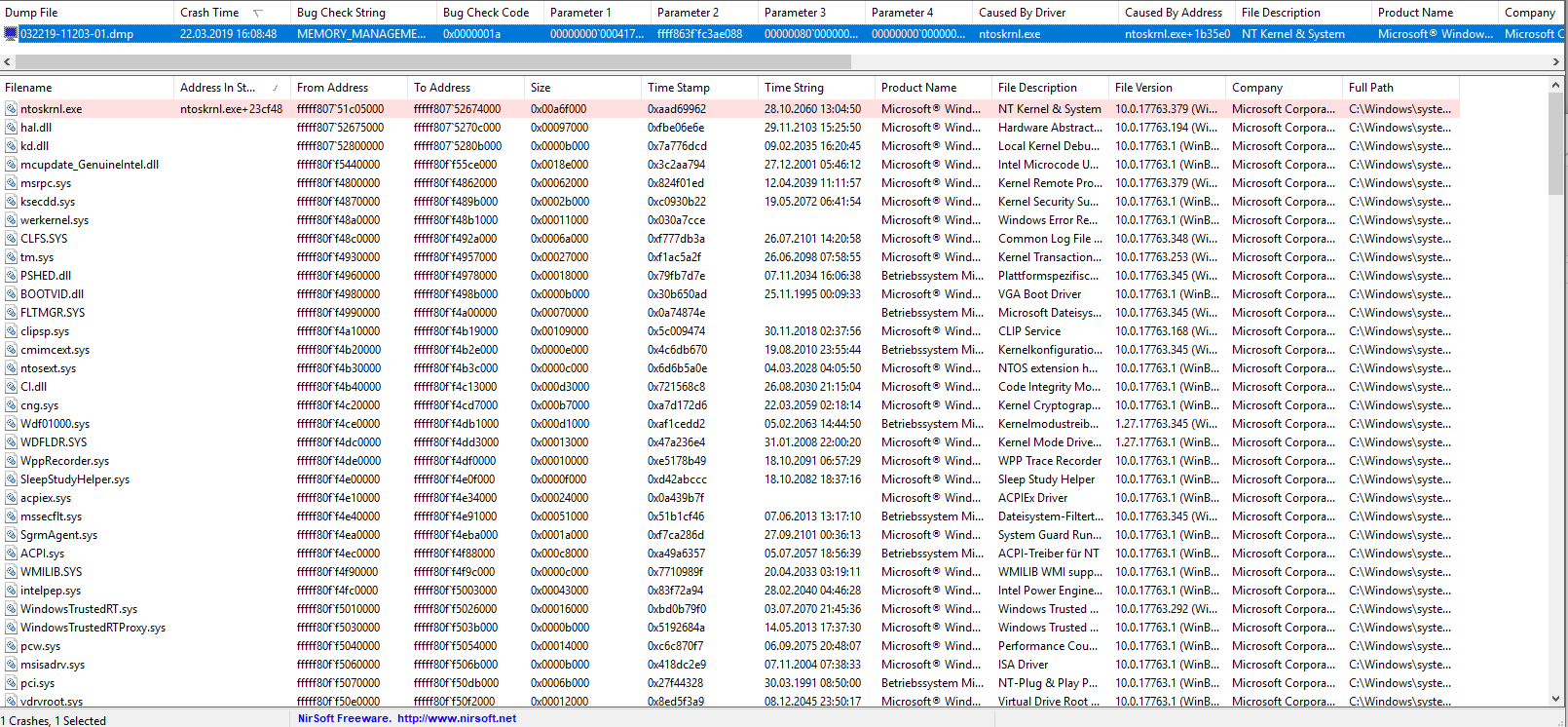Click the icon next to mcupdate_GenuineIntel.dll
Image resolution: width=1568 pixels, height=727 pixels.
point(11,165)
